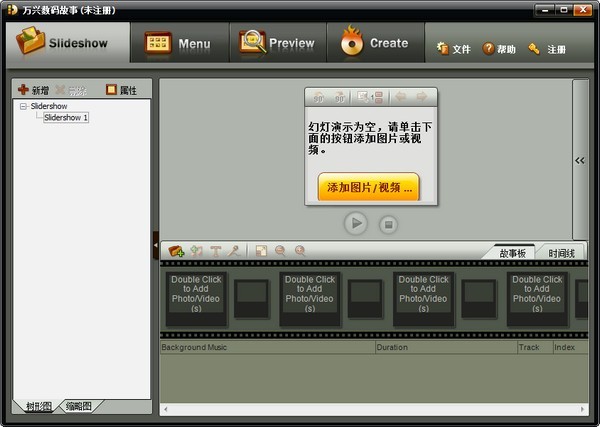Switch to 时间线 timeline view

point(561,254)
